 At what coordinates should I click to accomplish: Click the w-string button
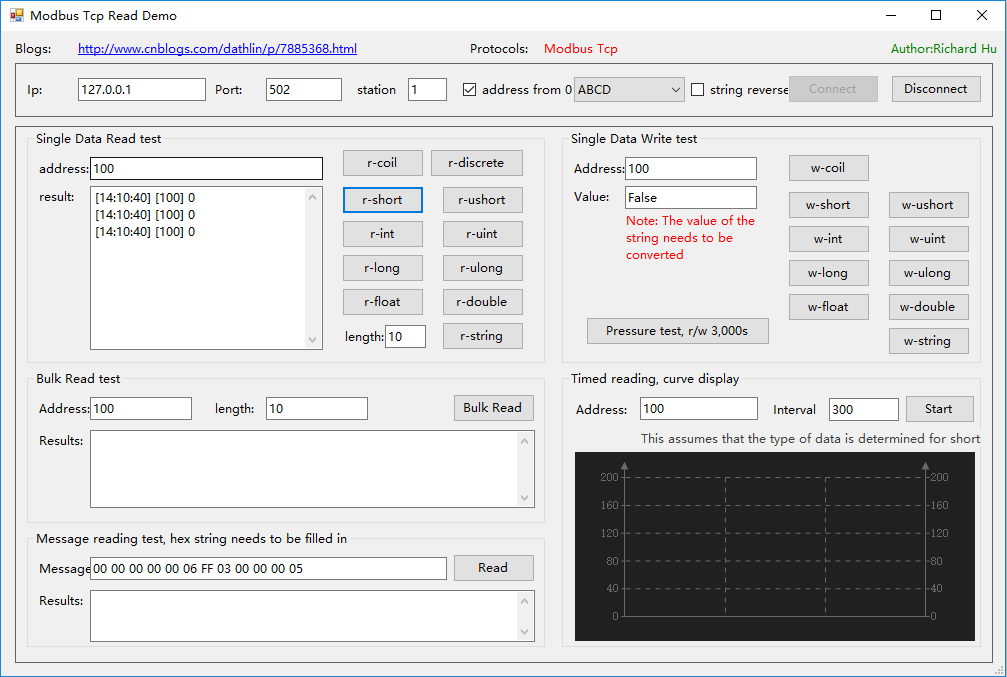coord(929,341)
